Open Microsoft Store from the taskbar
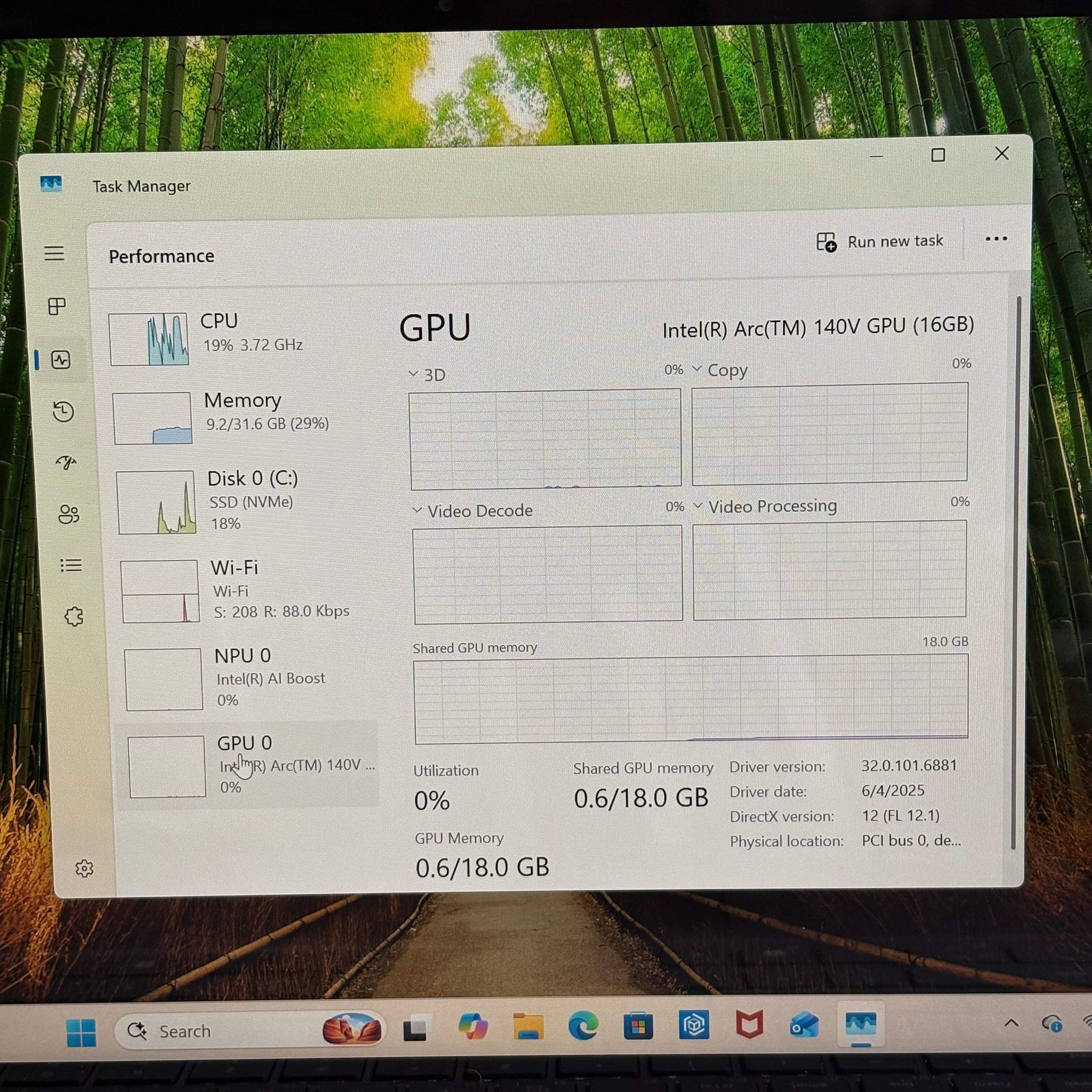The image size is (1092, 1092). (638, 1025)
